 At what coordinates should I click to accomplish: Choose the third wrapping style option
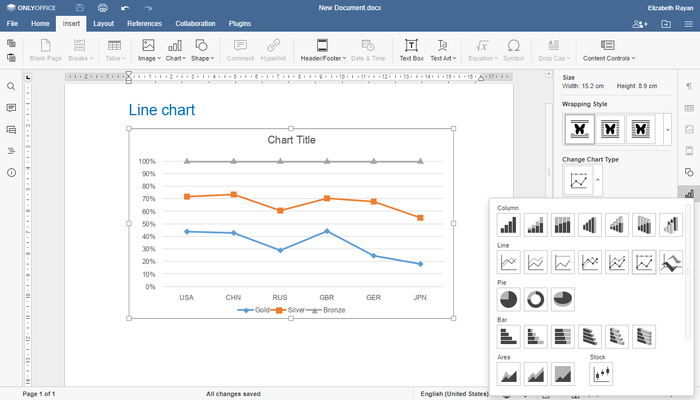click(x=643, y=128)
